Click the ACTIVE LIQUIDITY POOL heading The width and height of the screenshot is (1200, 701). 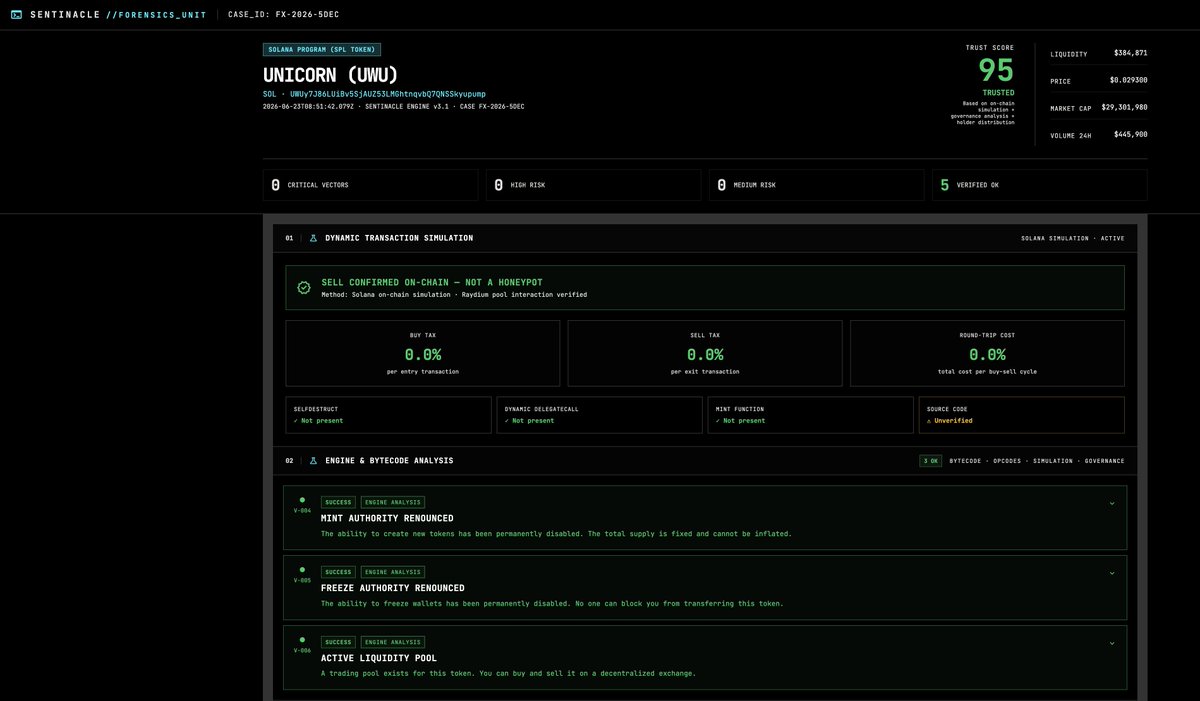click(379, 658)
